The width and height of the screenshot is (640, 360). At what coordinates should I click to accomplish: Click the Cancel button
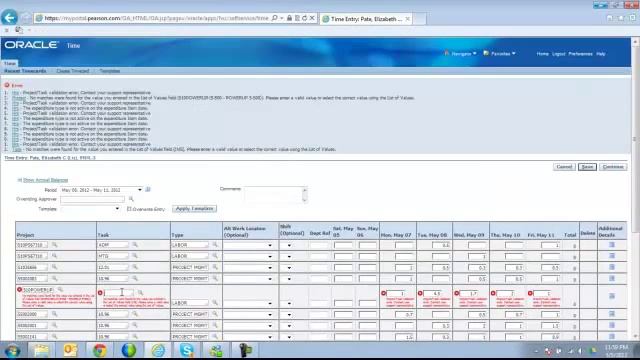tap(564, 167)
